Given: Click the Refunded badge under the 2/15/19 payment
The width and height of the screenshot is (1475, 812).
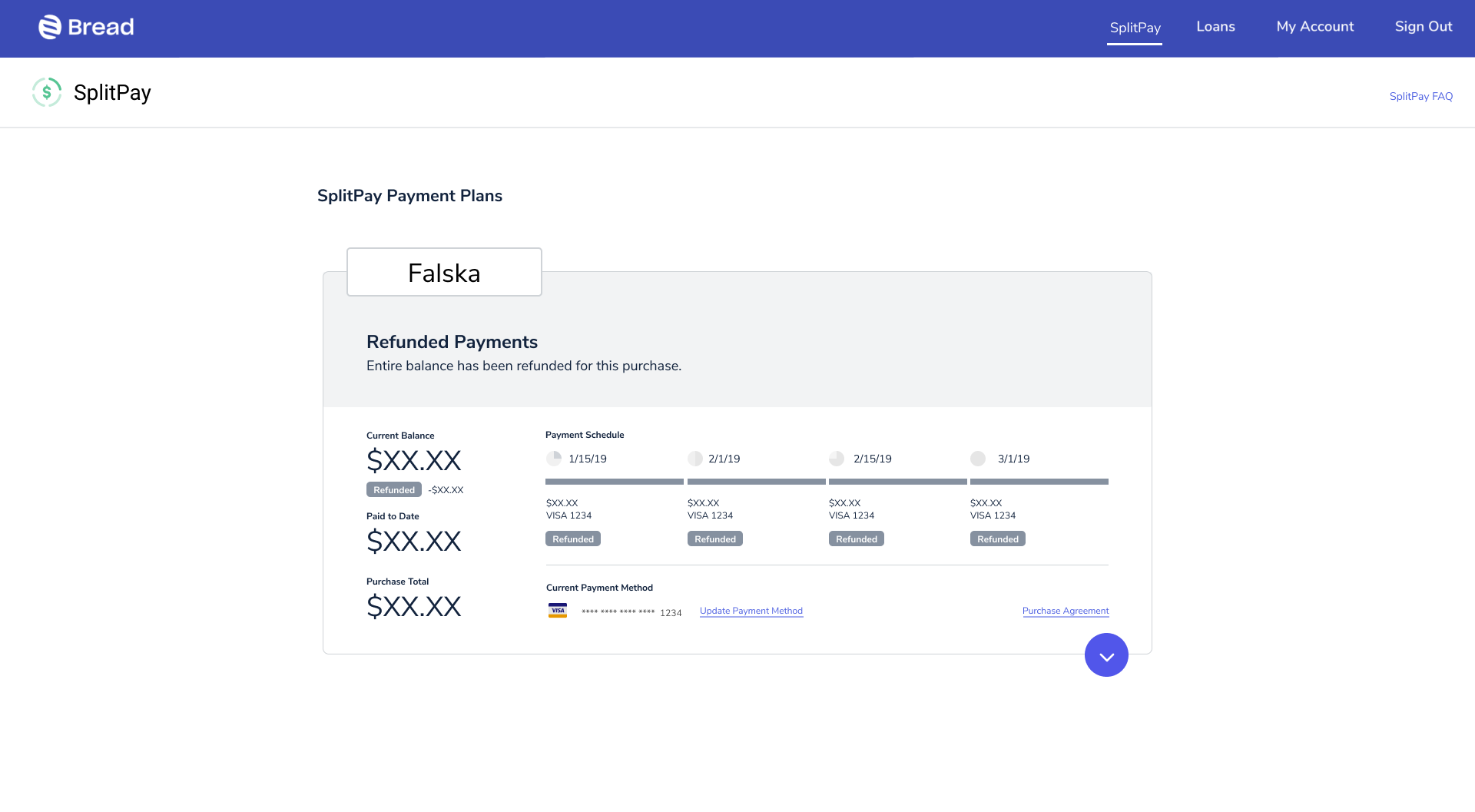Looking at the screenshot, I should 857,539.
